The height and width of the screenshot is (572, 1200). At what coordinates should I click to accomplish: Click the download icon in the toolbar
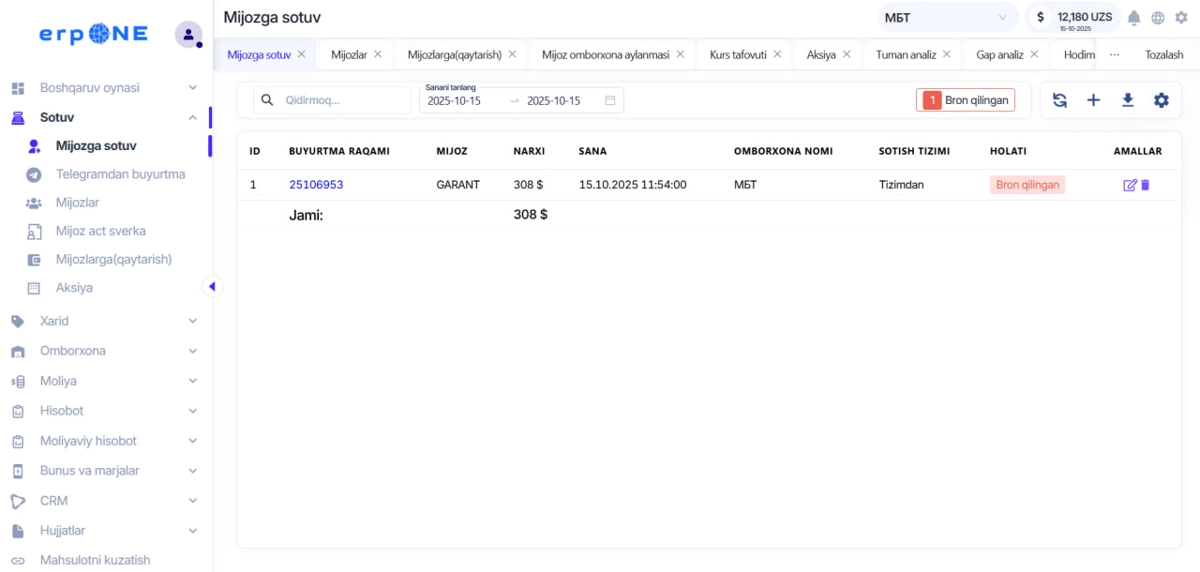click(x=1127, y=100)
